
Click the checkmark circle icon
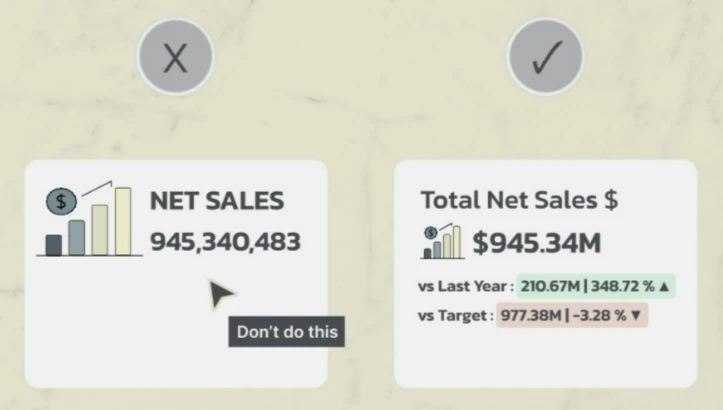pos(545,57)
